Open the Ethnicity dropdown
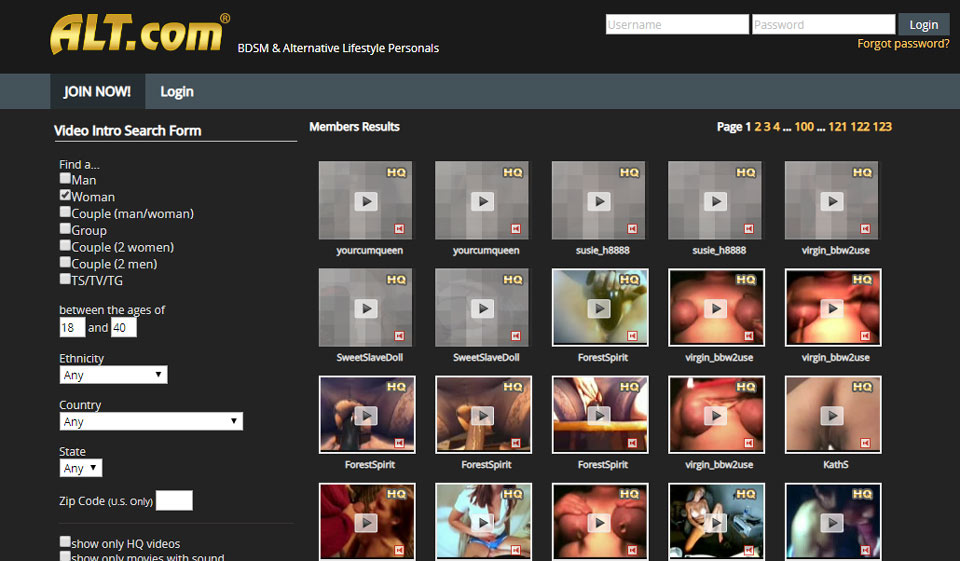 [113, 375]
